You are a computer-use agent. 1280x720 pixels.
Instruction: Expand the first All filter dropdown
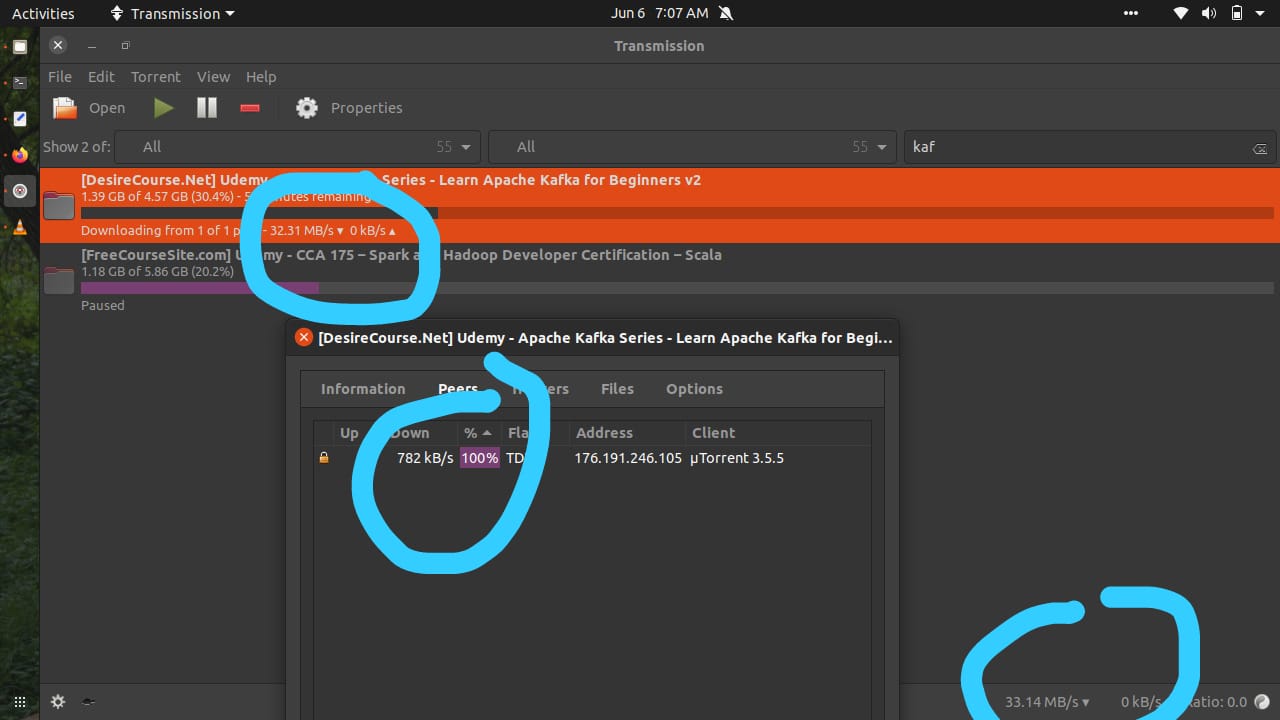(x=298, y=146)
